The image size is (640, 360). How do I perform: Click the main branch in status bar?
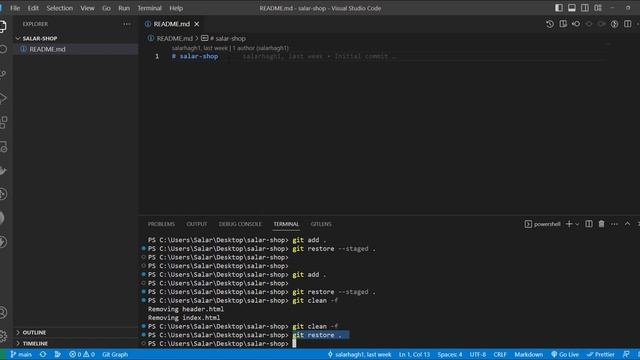click(x=21, y=354)
